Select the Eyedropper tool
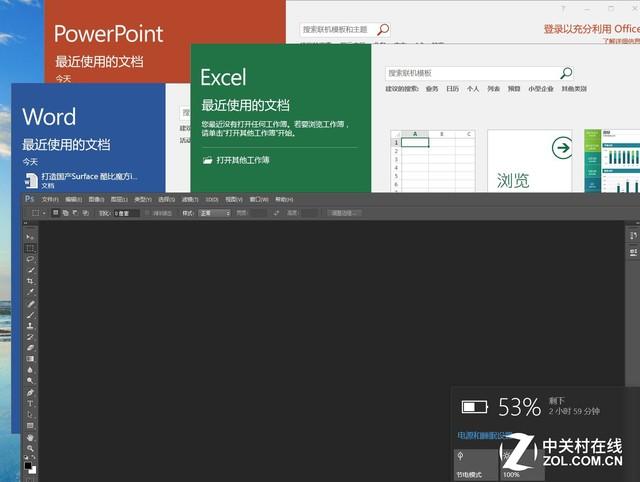 pyautogui.click(x=30, y=292)
